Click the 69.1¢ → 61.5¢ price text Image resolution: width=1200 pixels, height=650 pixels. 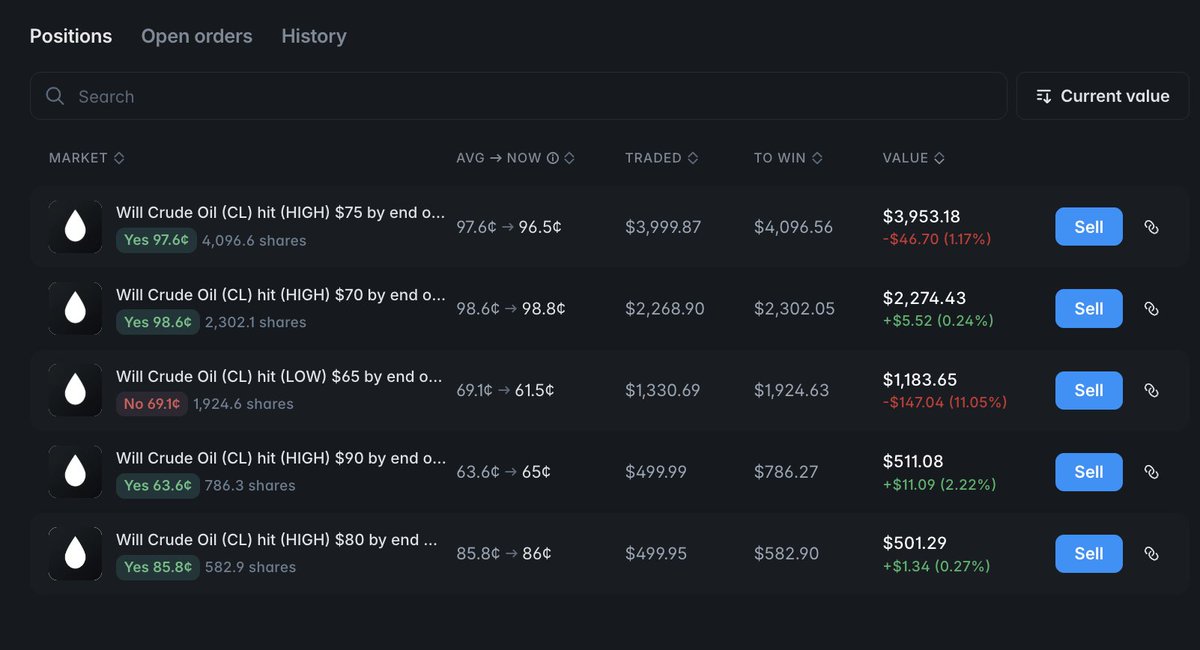point(505,390)
